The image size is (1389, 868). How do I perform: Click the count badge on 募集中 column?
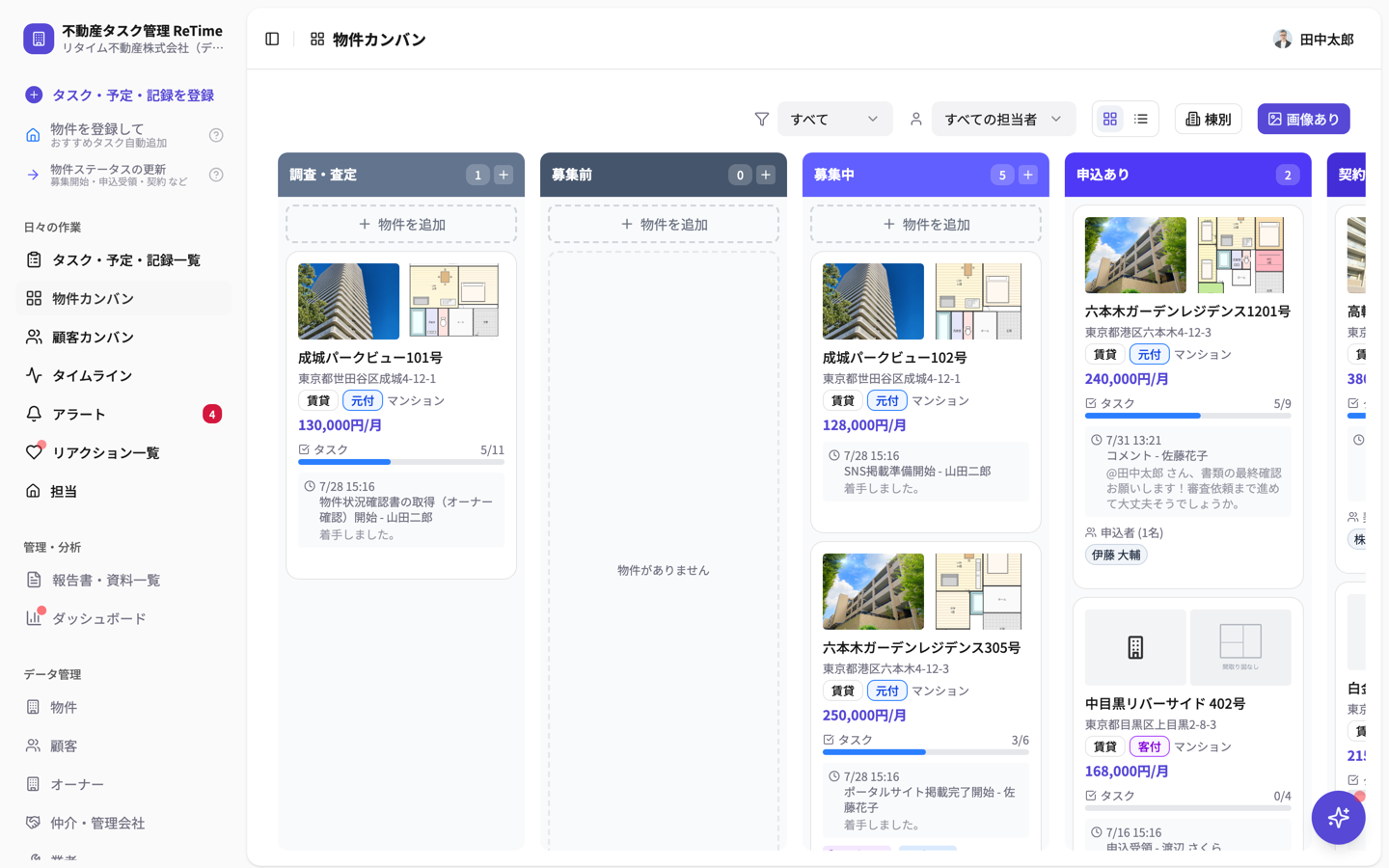[x=1002, y=175]
